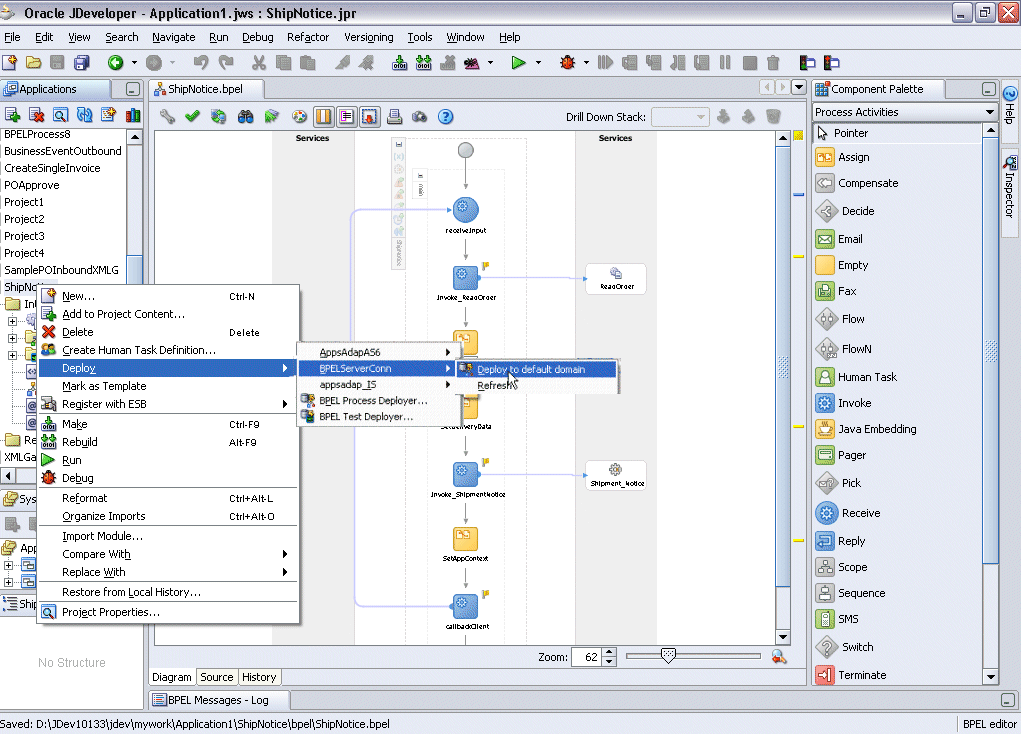Viewport: 1021px width, 734px height.
Task: Click the blue Help question mark icon
Action: [445, 117]
